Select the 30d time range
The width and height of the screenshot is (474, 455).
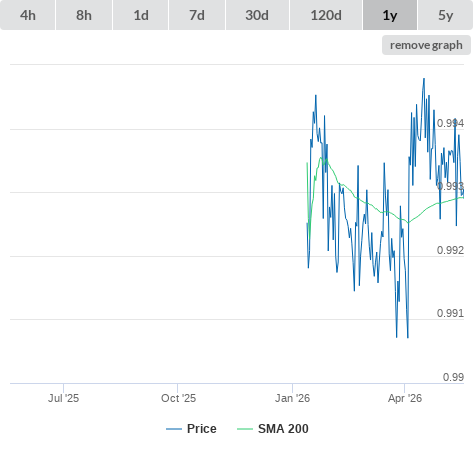click(x=257, y=15)
